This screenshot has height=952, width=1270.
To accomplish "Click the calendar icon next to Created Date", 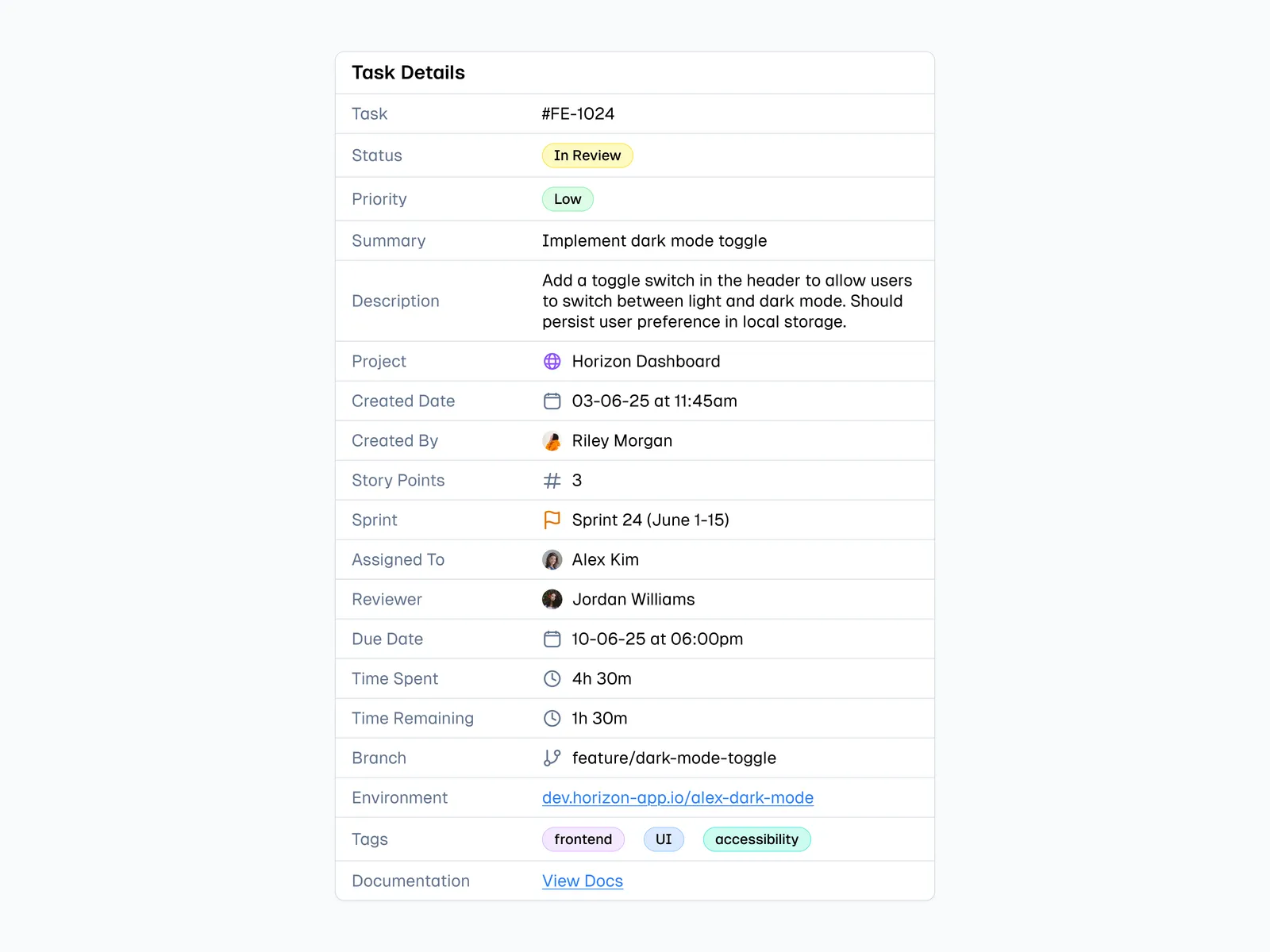I will (552, 401).
